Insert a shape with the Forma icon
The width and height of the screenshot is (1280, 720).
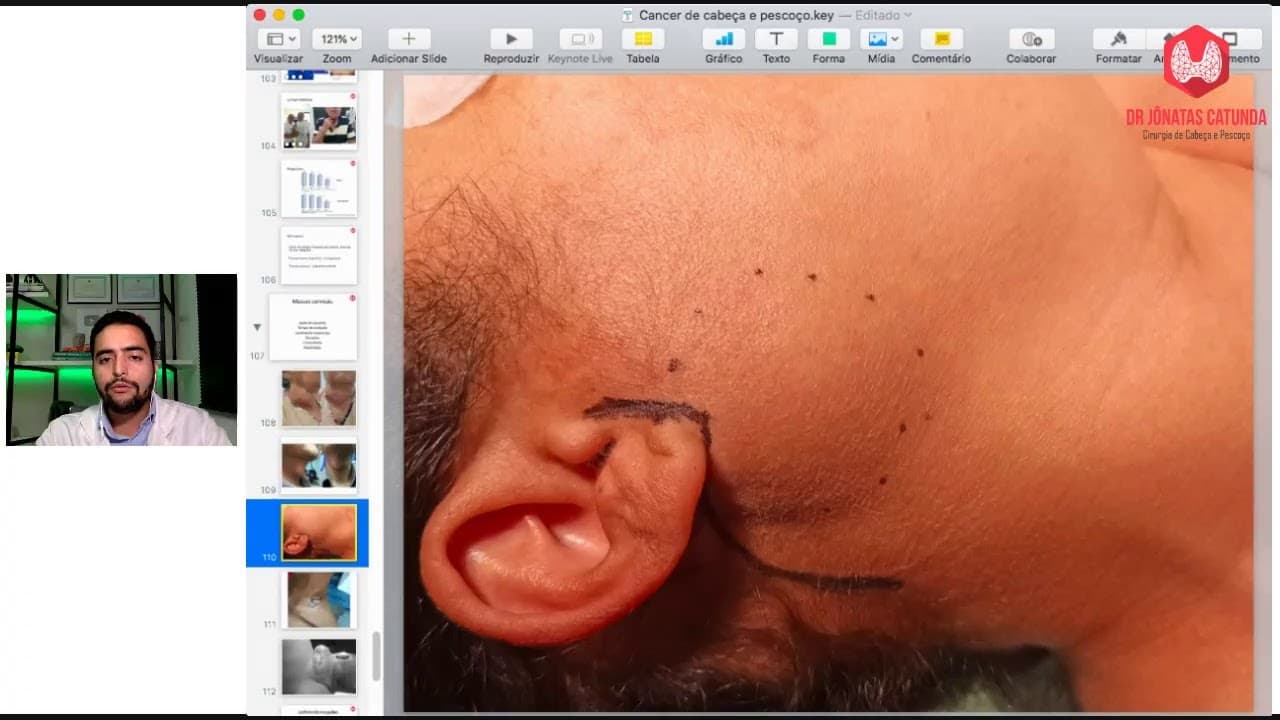tap(828, 39)
